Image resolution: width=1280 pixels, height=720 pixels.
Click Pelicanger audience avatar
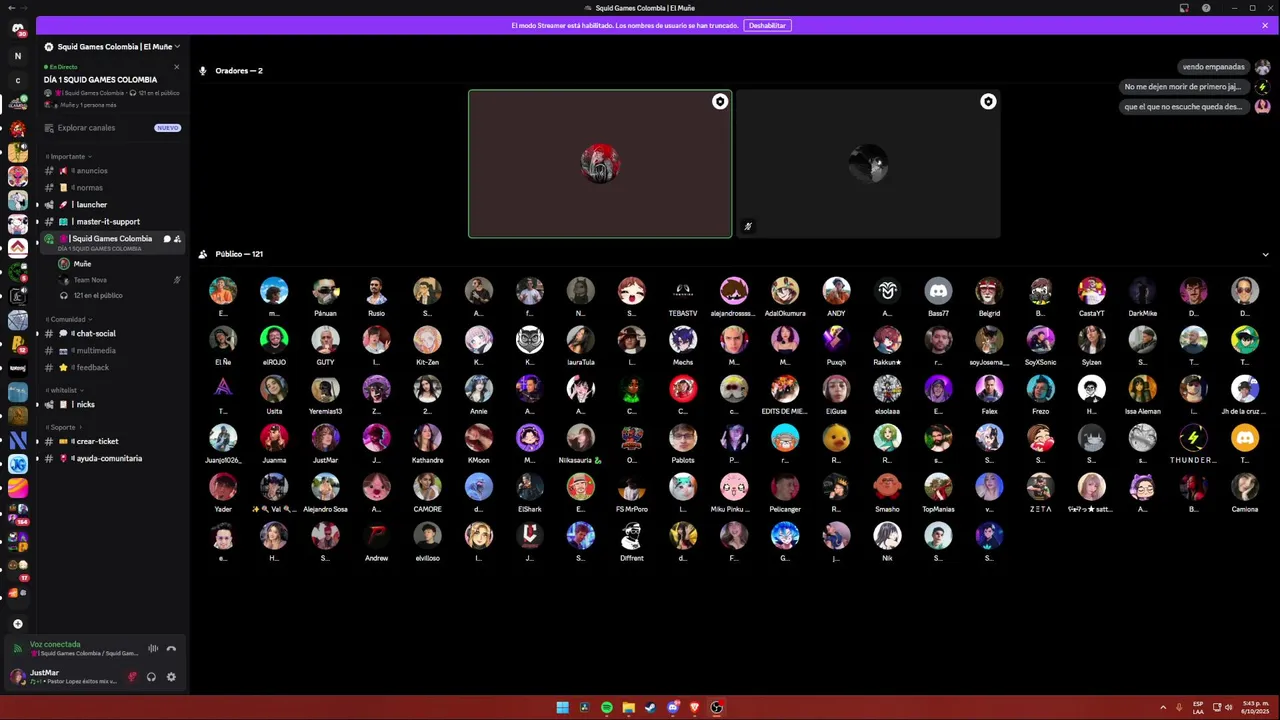tap(785, 487)
